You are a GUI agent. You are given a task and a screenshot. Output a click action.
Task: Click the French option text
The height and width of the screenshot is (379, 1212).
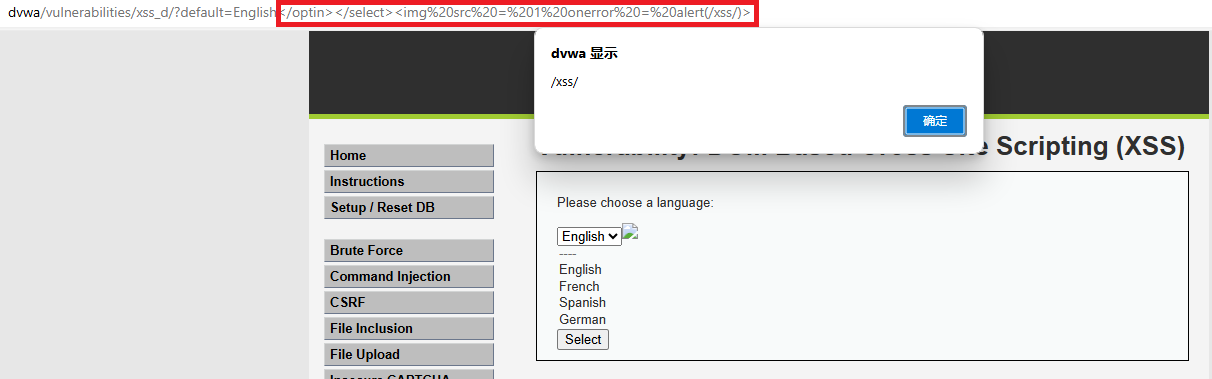point(579,286)
